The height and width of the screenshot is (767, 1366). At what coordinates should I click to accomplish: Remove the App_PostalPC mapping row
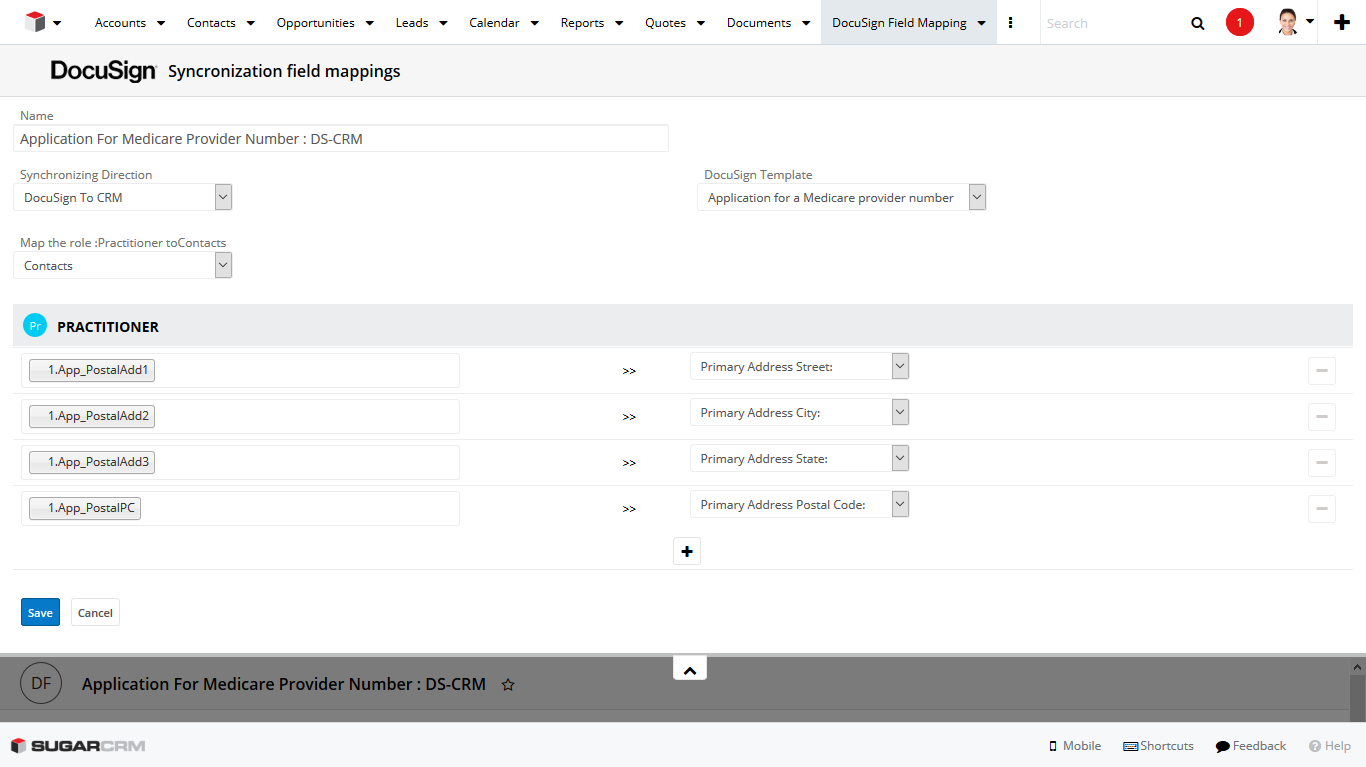(x=1322, y=508)
